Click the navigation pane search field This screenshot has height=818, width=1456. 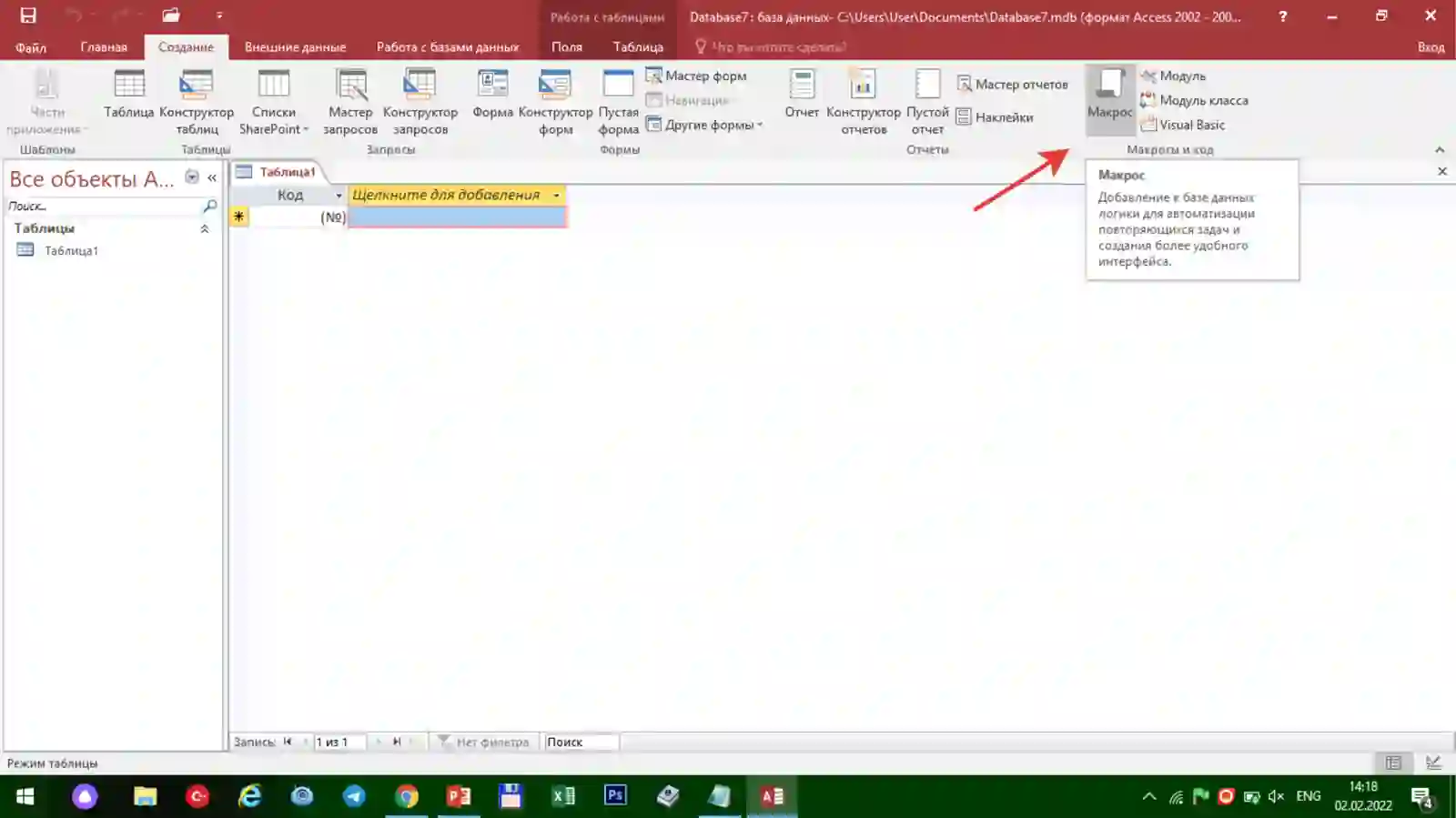pos(104,207)
